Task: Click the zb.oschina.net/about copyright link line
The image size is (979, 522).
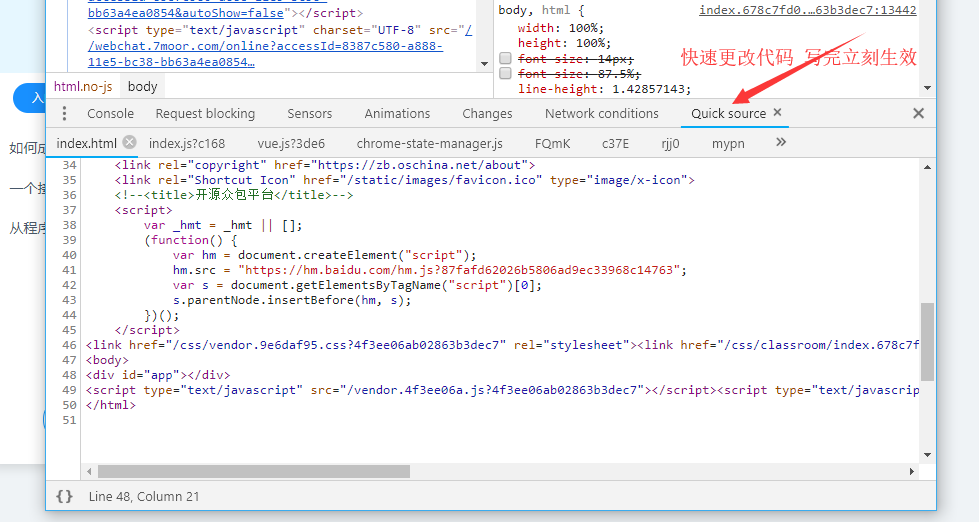Action: tap(325, 165)
